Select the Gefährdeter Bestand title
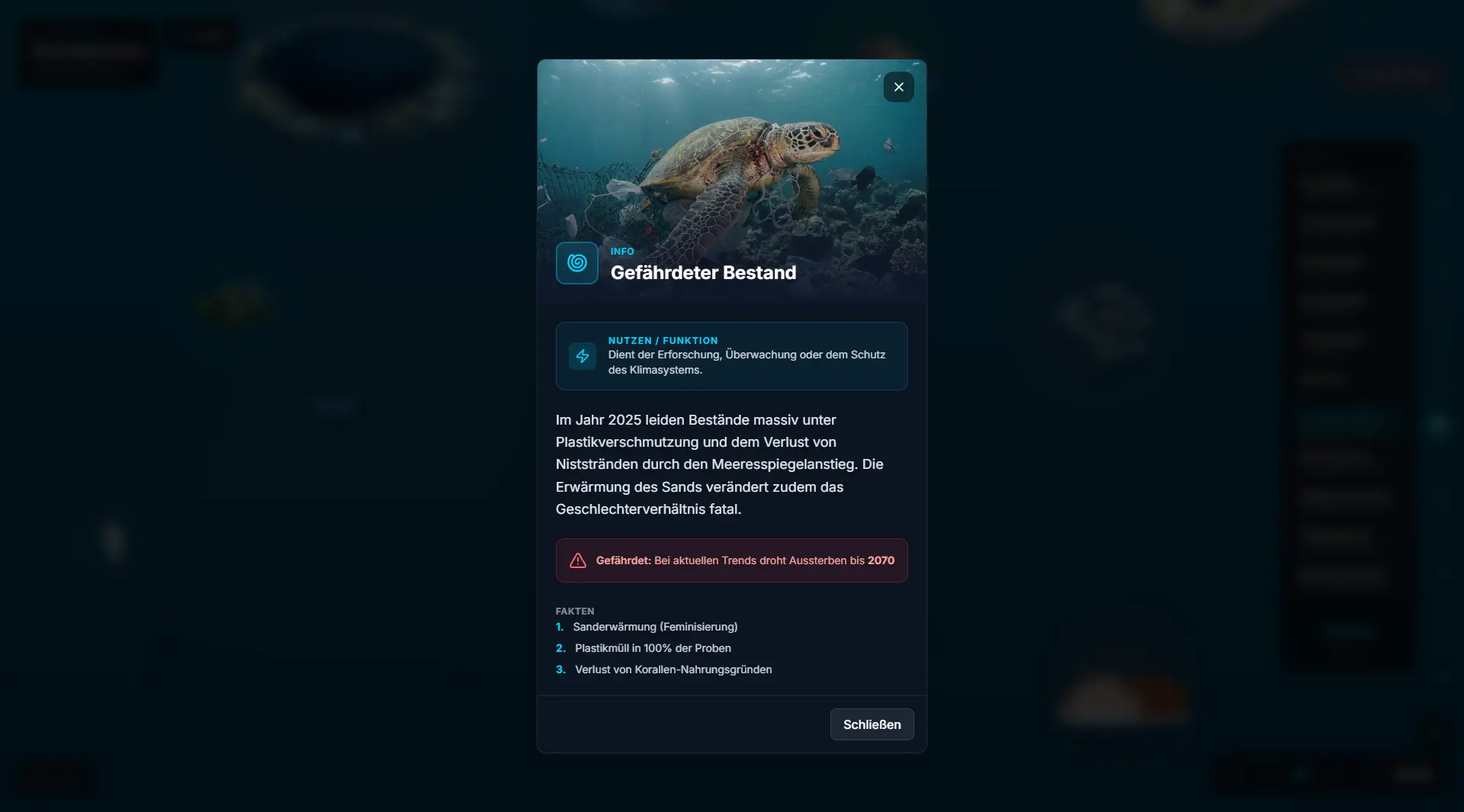This screenshot has width=1464, height=812. point(703,273)
